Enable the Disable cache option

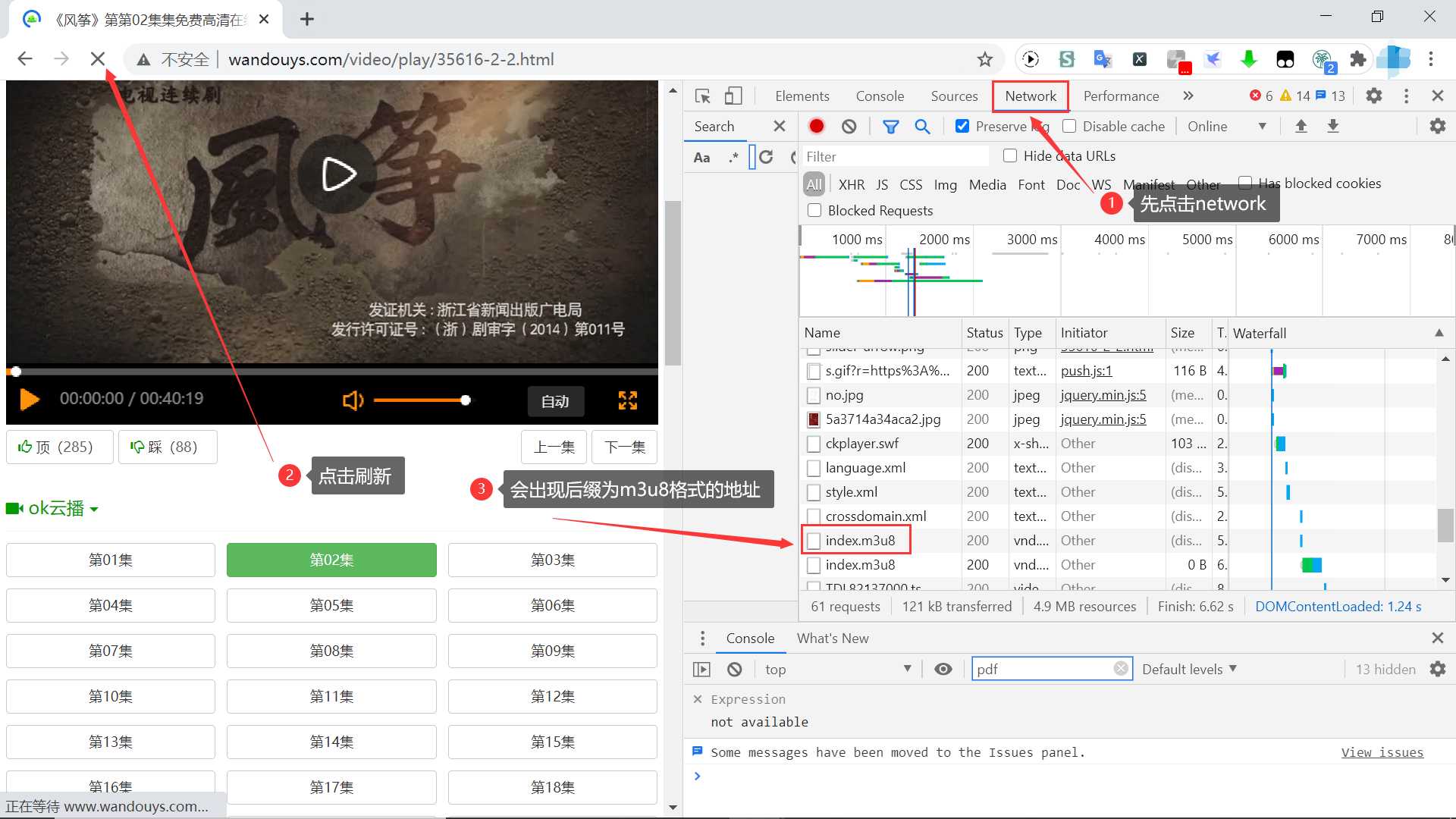(x=1069, y=126)
